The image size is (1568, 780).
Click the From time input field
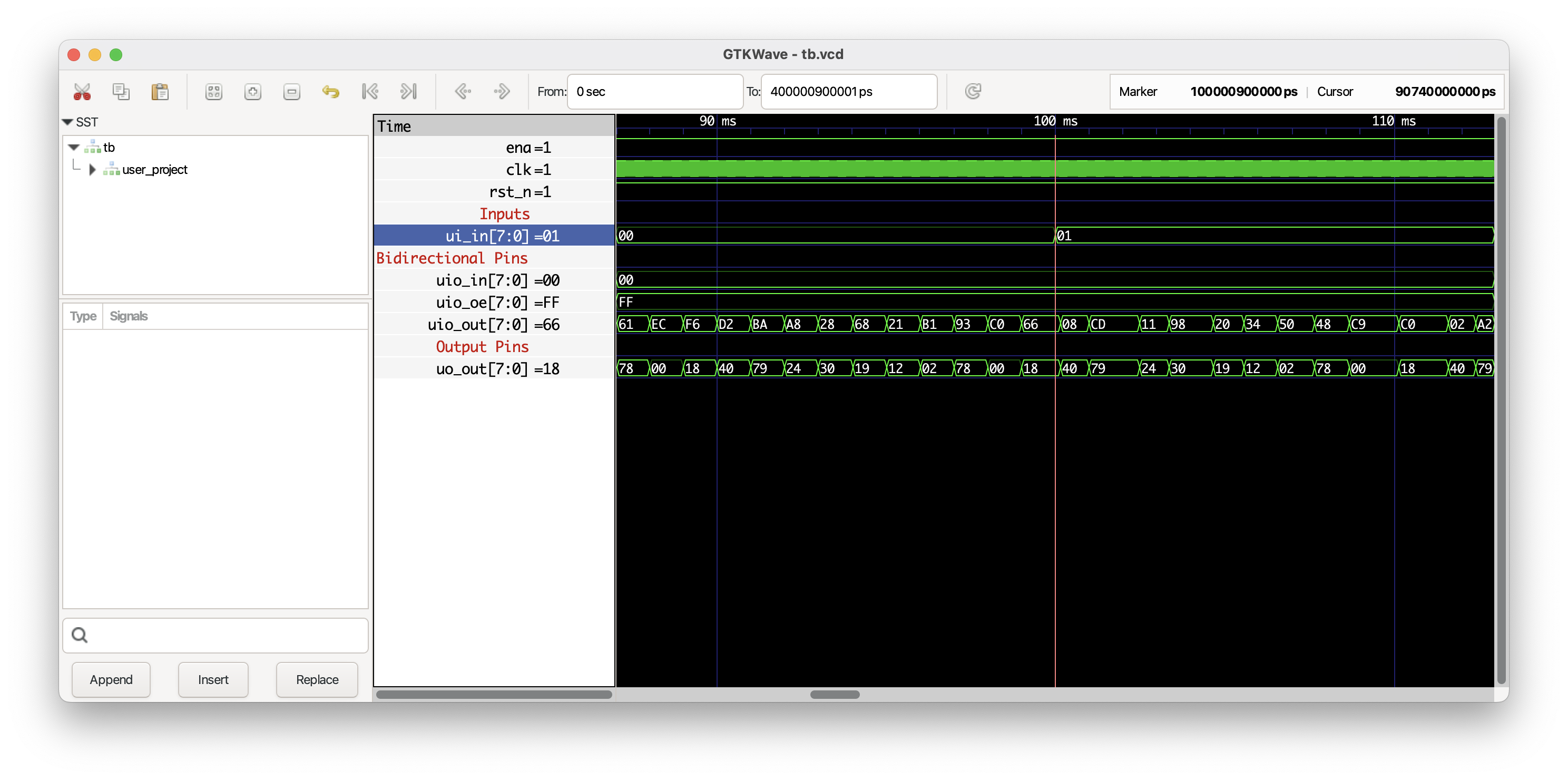tap(655, 92)
